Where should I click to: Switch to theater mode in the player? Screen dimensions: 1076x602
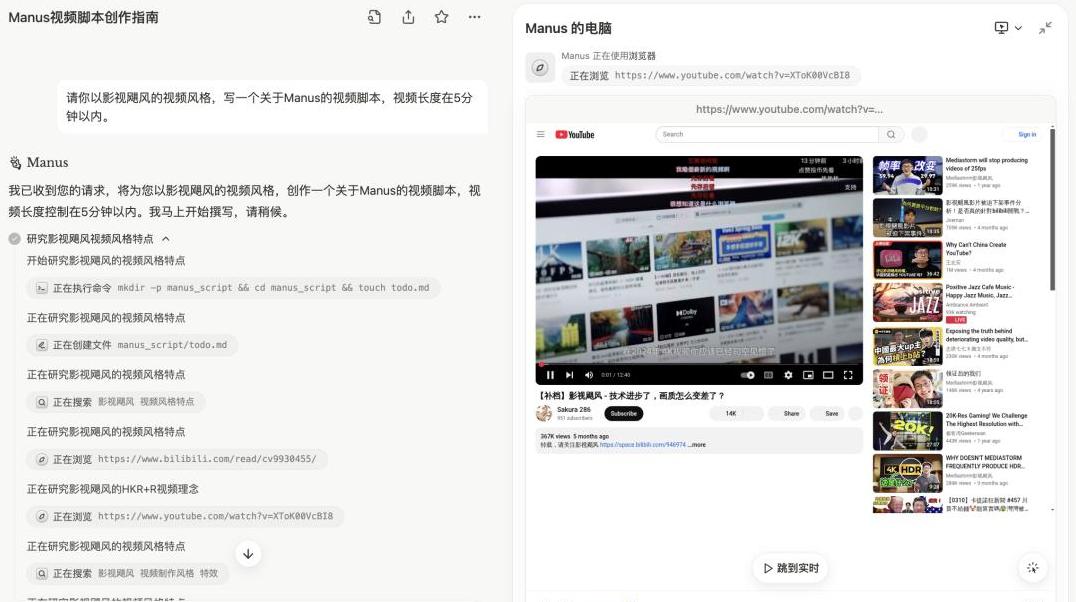(x=828, y=375)
